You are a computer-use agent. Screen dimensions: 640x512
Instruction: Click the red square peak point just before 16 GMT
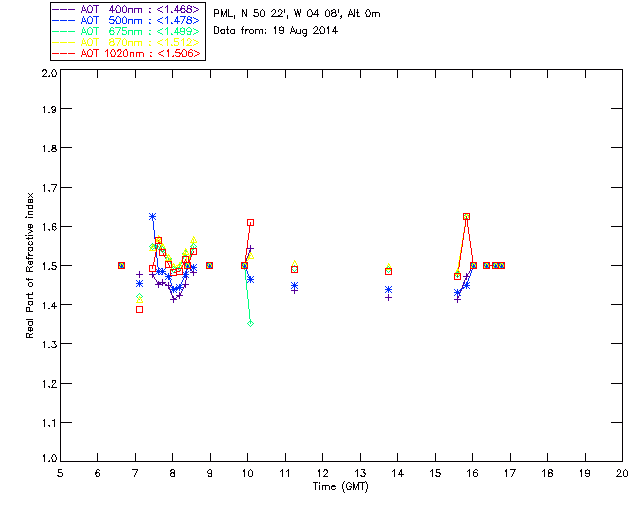coord(467,217)
